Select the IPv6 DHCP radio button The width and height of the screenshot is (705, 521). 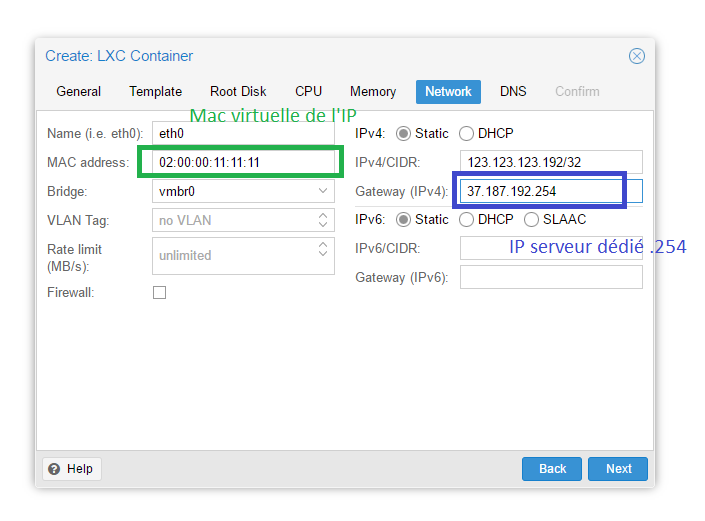pos(466,219)
